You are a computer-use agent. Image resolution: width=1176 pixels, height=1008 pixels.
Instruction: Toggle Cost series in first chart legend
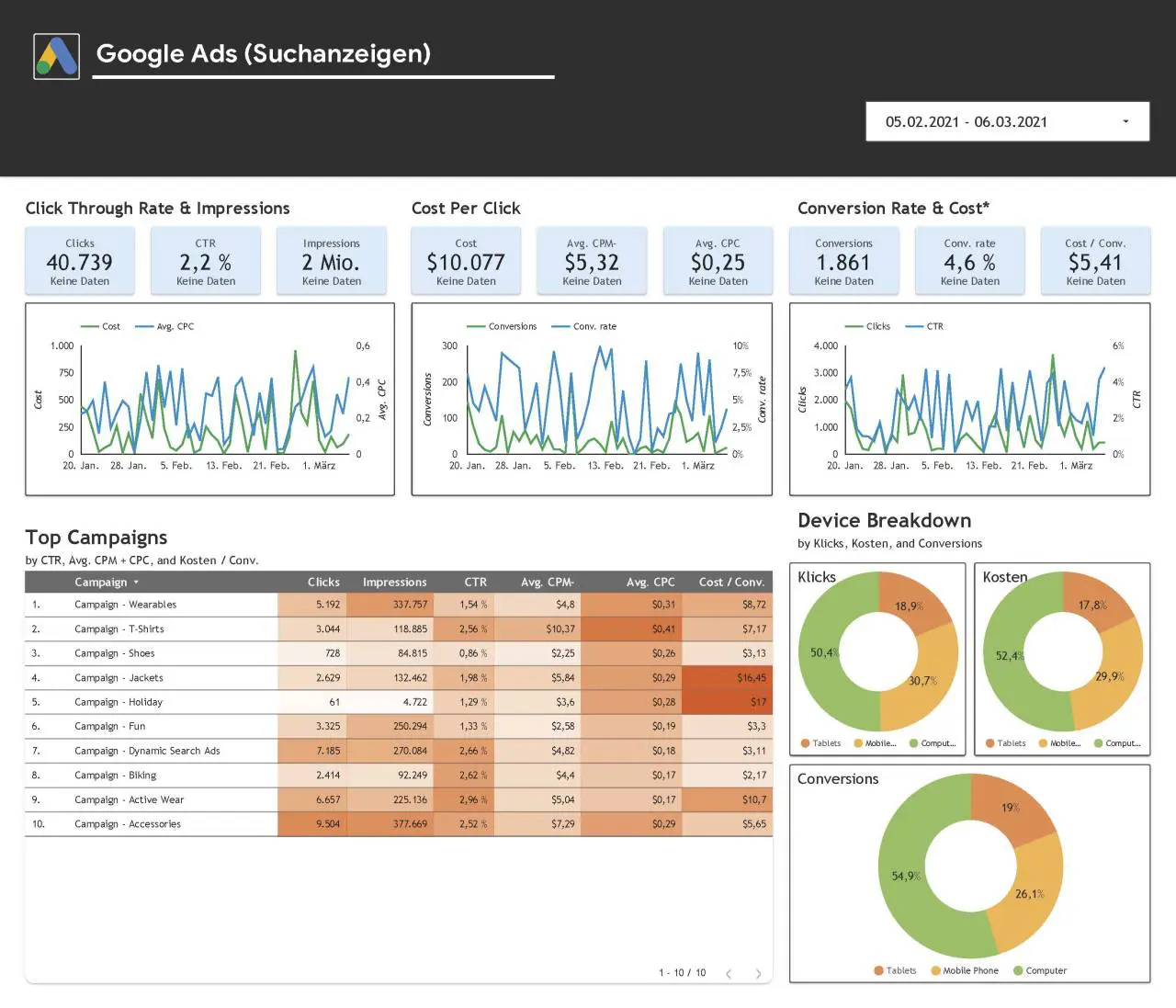tap(101, 326)
